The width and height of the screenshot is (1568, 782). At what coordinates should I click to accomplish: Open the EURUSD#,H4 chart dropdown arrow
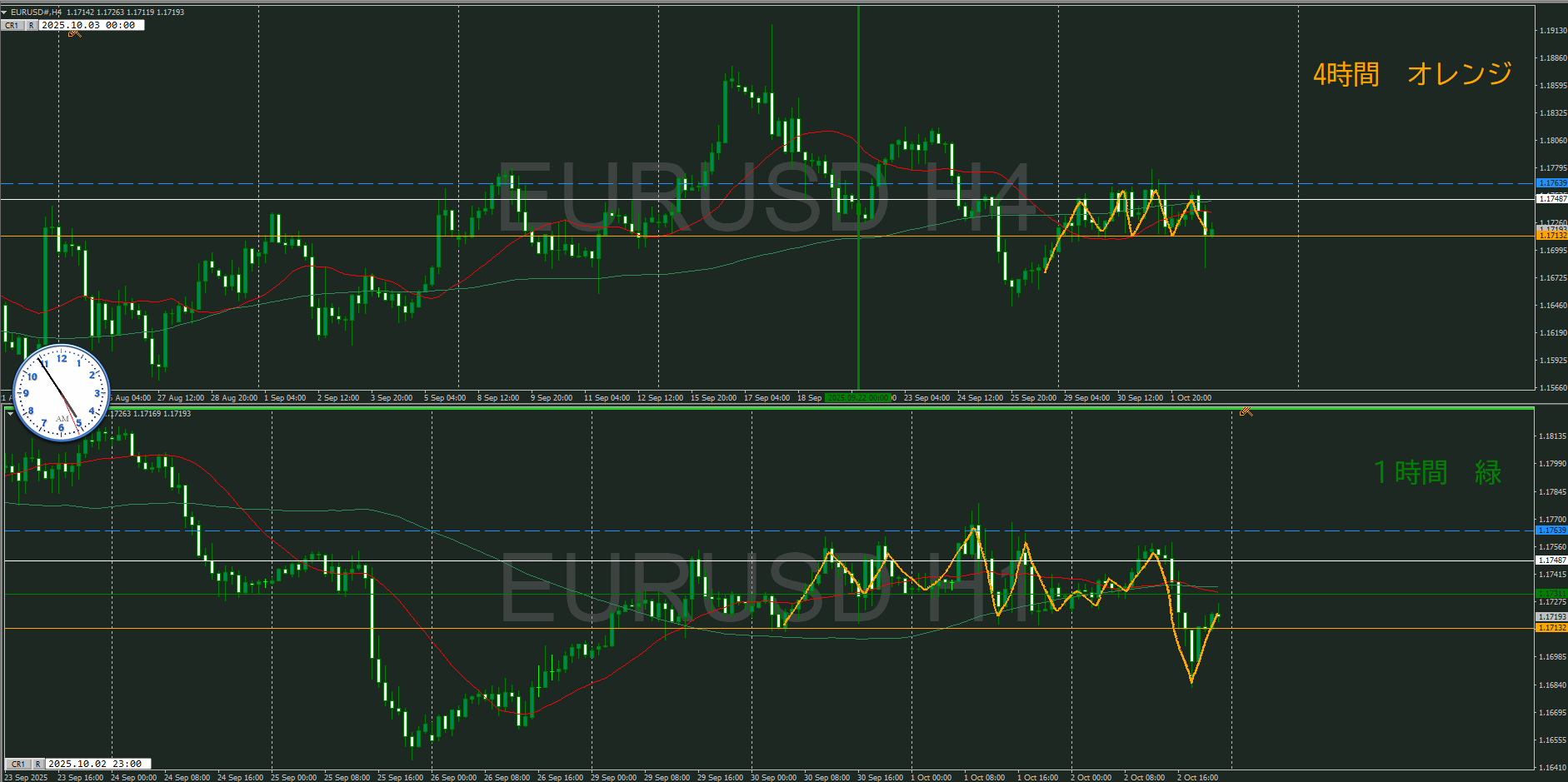[4, 12]
